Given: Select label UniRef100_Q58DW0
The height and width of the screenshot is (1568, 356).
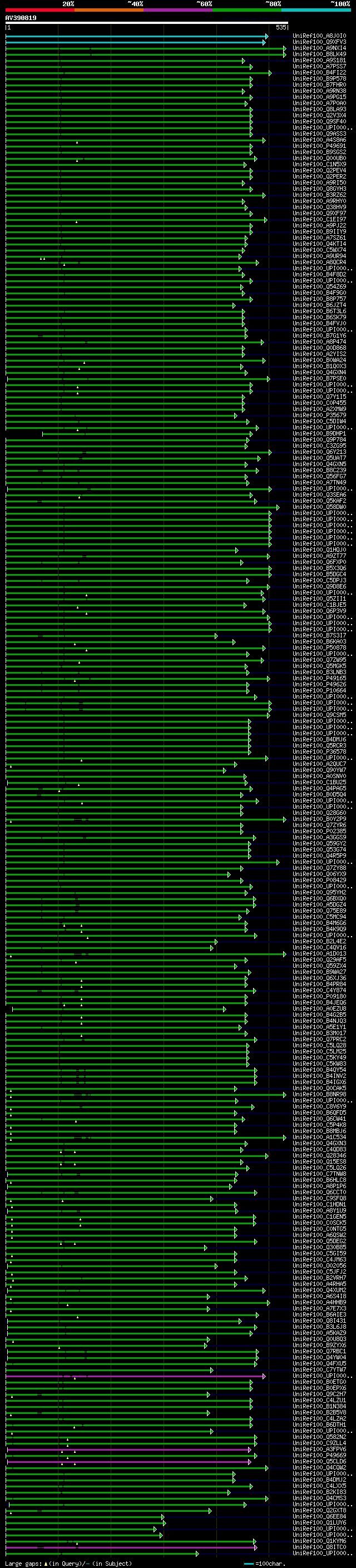Looking at the screenshot, I should pos(319,507).
